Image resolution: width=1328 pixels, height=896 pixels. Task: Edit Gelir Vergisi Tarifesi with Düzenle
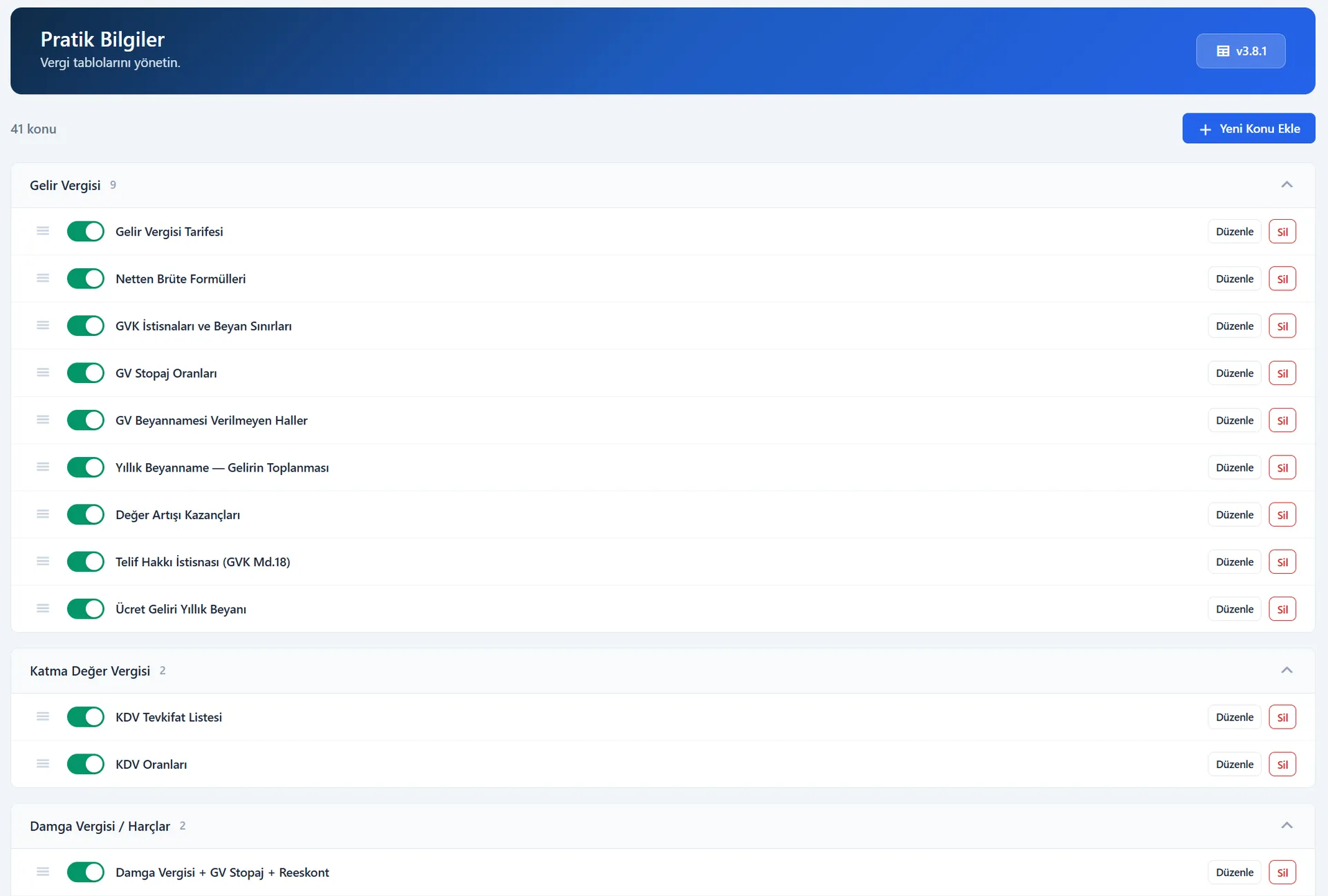[x=1235, y=232]
